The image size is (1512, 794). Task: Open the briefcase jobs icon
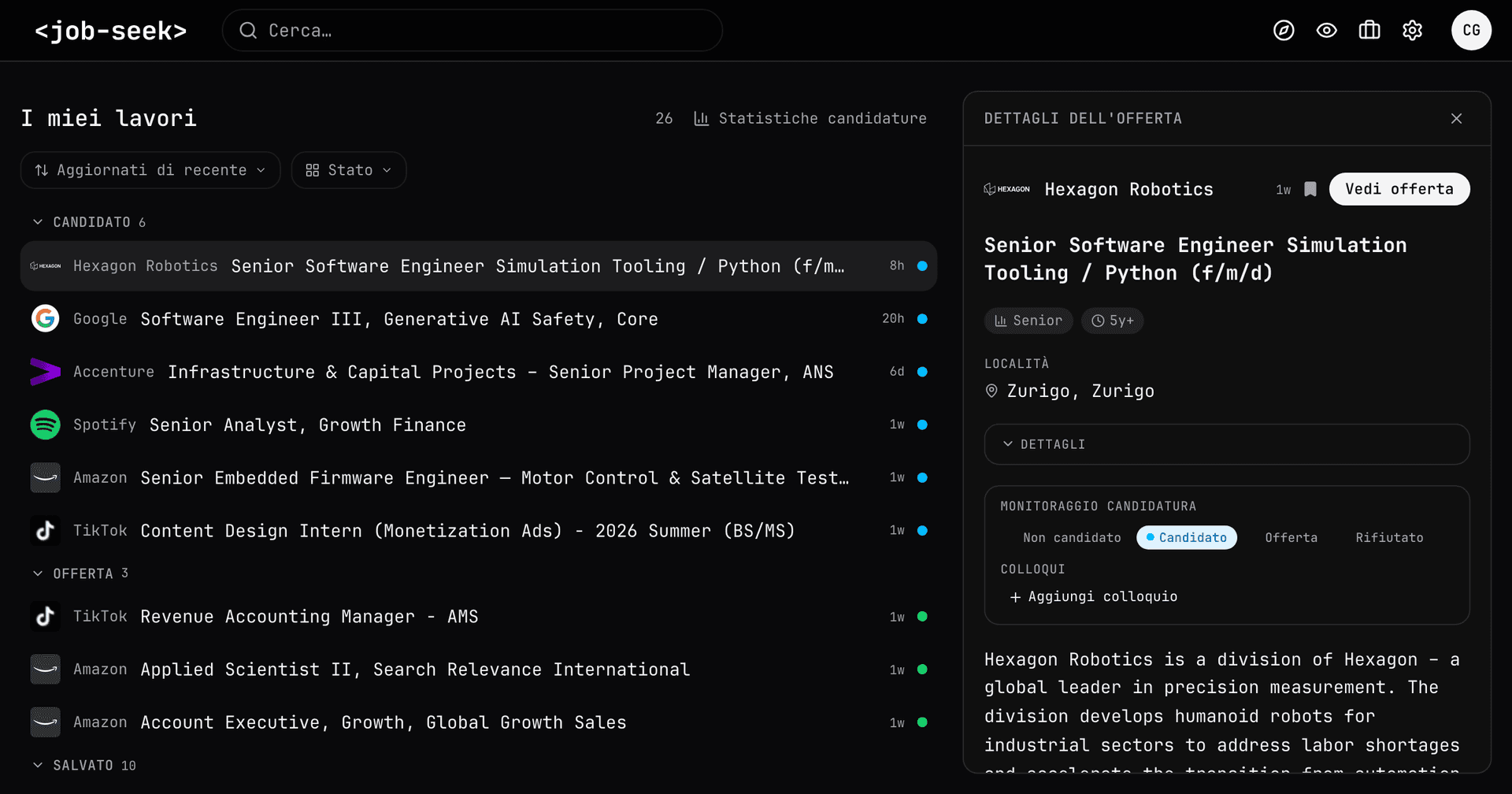coord(1369,31)
